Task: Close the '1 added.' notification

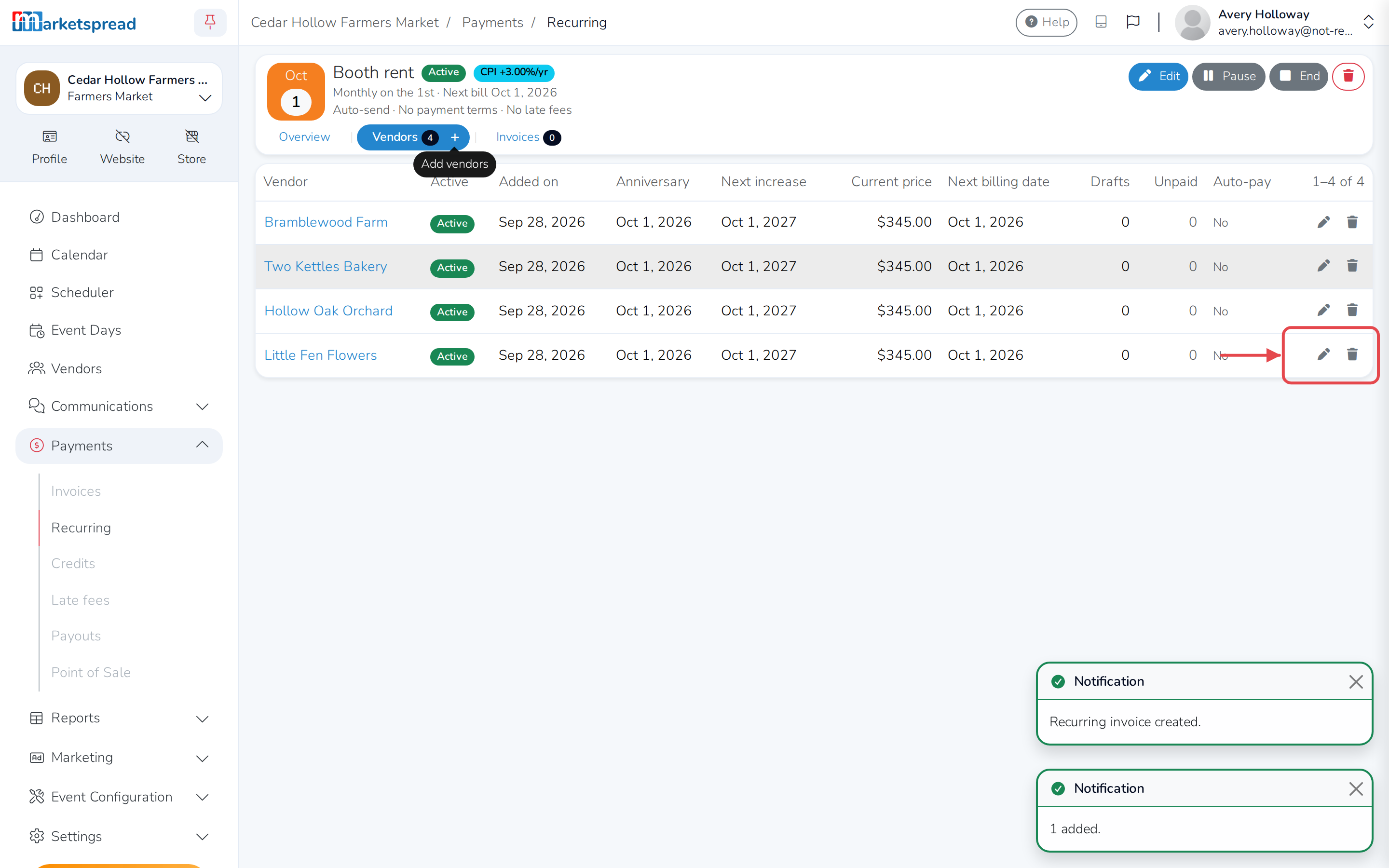Action: pyautogui.click(x=1356, y=789)
